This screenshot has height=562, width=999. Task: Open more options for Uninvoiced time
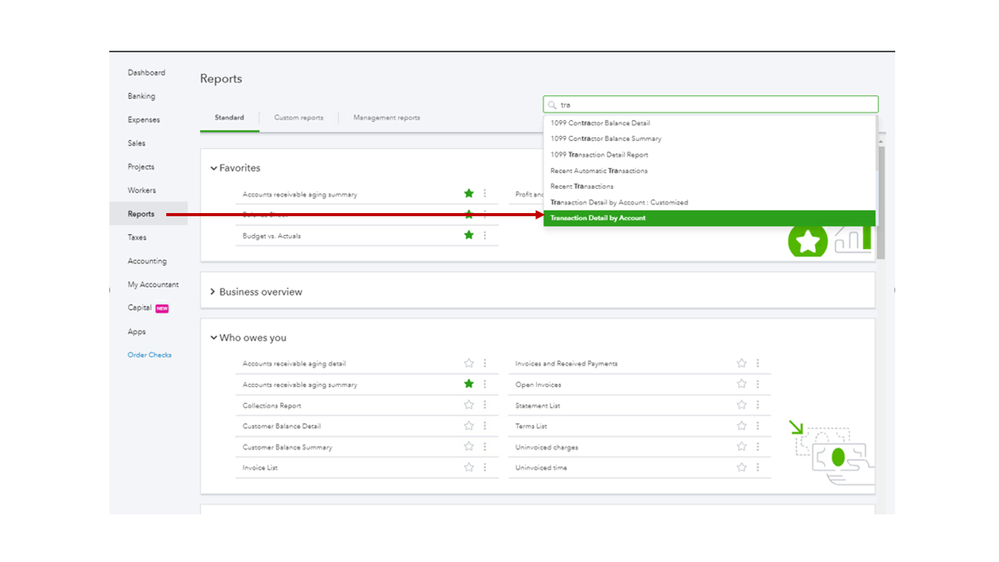[x=758, y=467]
